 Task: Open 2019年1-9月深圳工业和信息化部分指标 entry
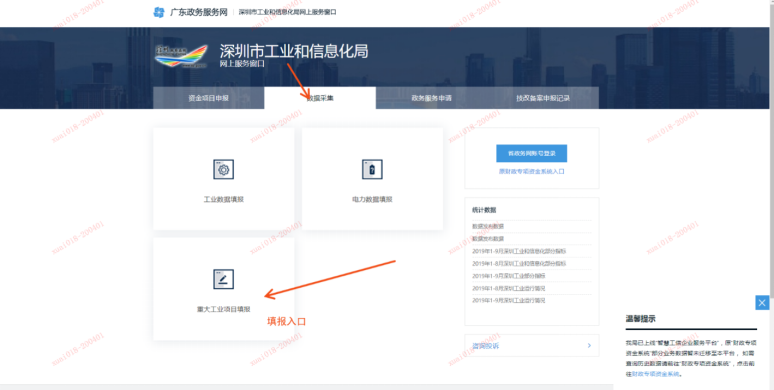point(519,251)
